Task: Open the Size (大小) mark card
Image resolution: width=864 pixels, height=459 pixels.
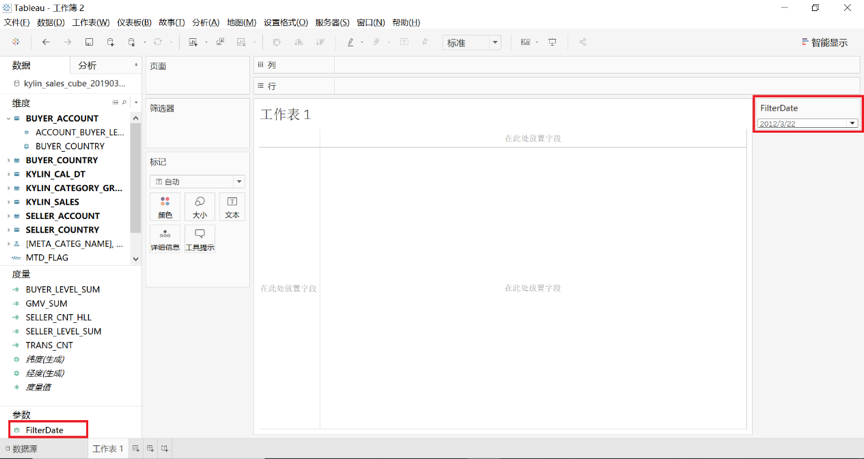Action: coord(200,207)
